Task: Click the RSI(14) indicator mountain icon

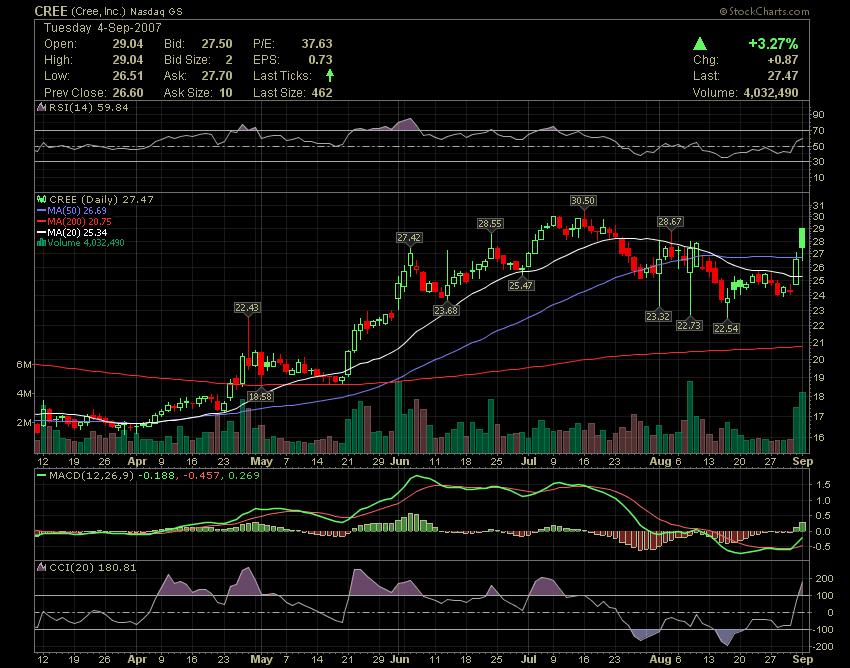Action: [41, 107]
